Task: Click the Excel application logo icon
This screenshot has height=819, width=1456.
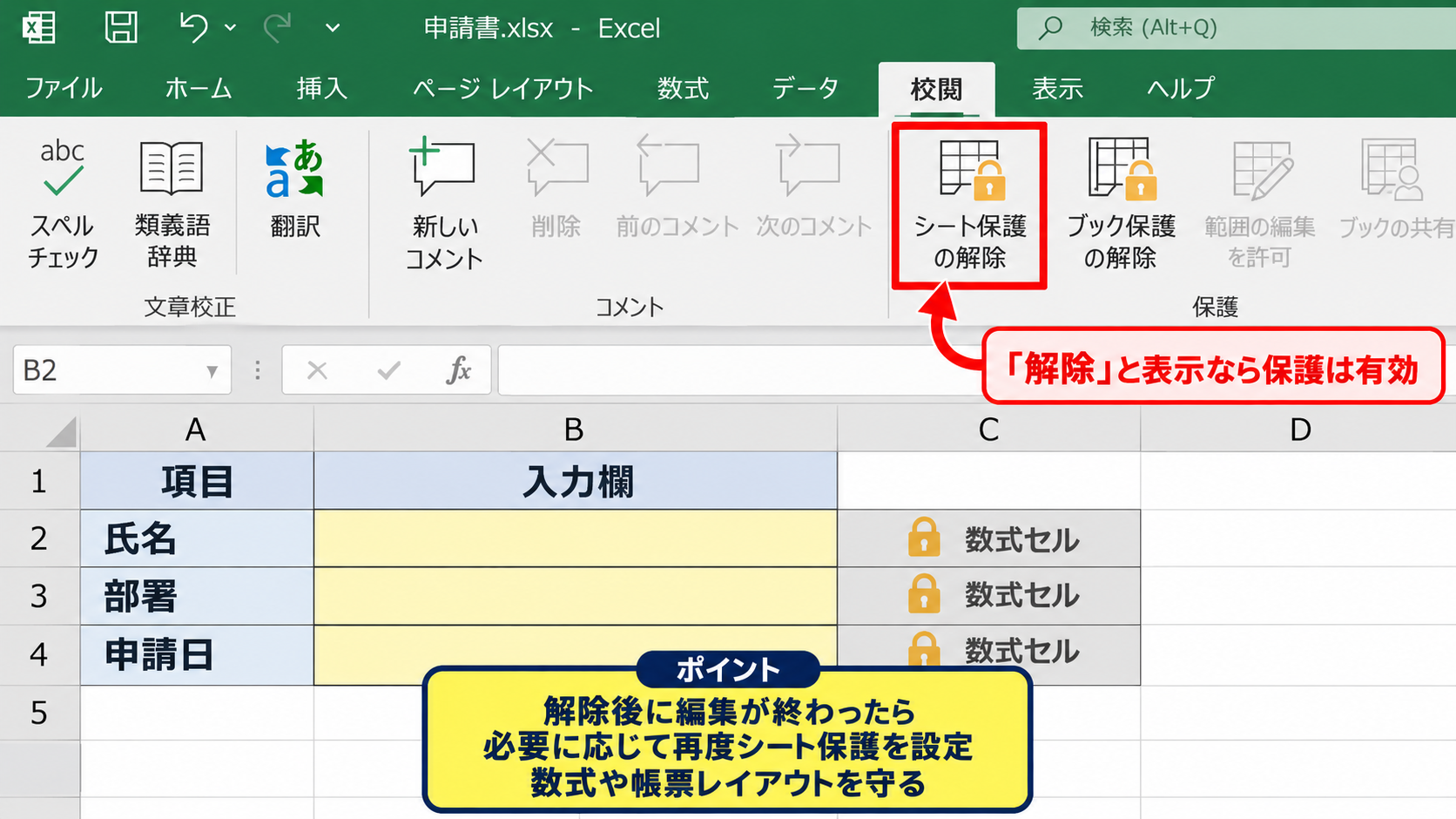Action: tap(39, 27)
